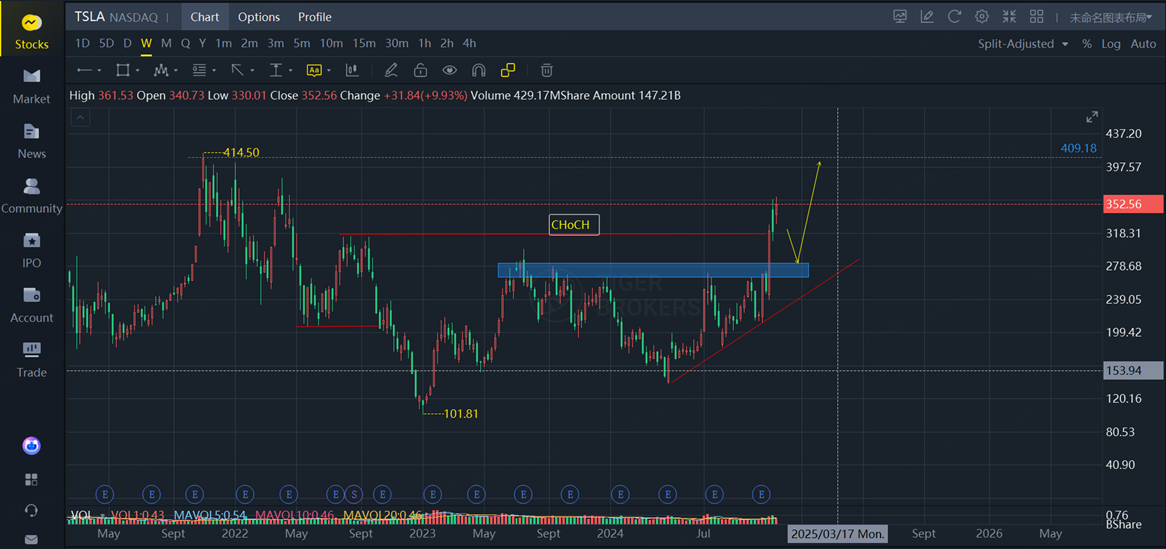Viewport: 1166px width, 549px height.
Task: Toggle drawings visibility with eye icon
Action: click(x=449, y=70)
